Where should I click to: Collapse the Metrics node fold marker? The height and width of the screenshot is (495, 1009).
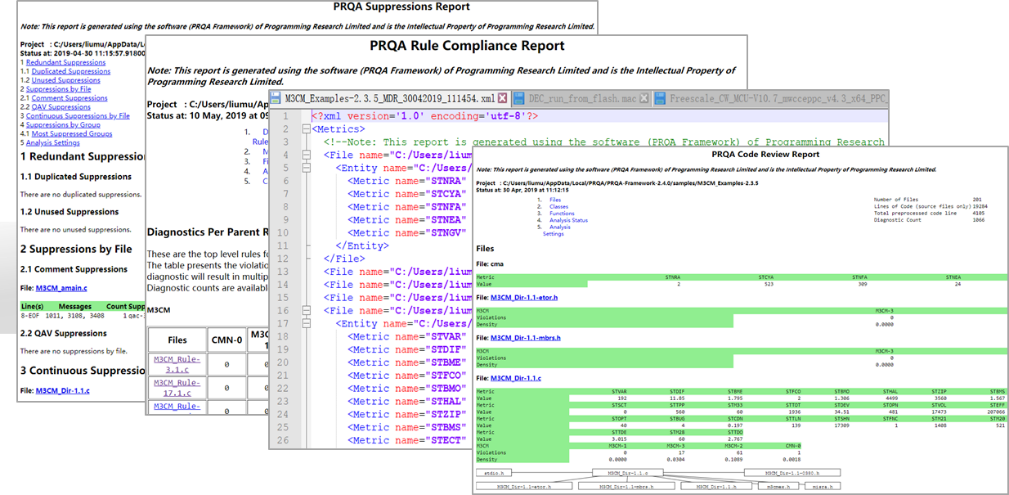pos(306,129)
